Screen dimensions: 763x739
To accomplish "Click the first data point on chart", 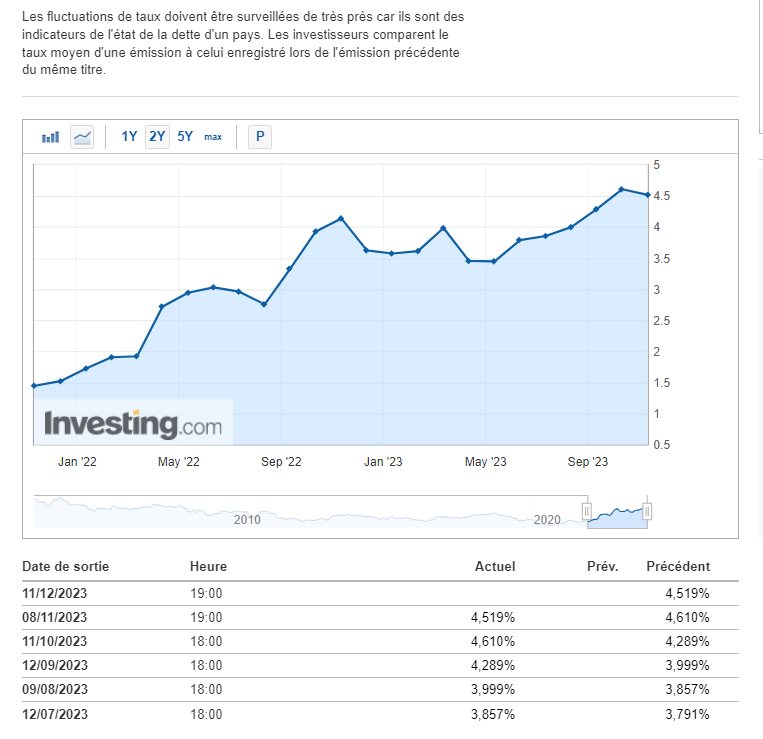I will (x=34, y=386).
